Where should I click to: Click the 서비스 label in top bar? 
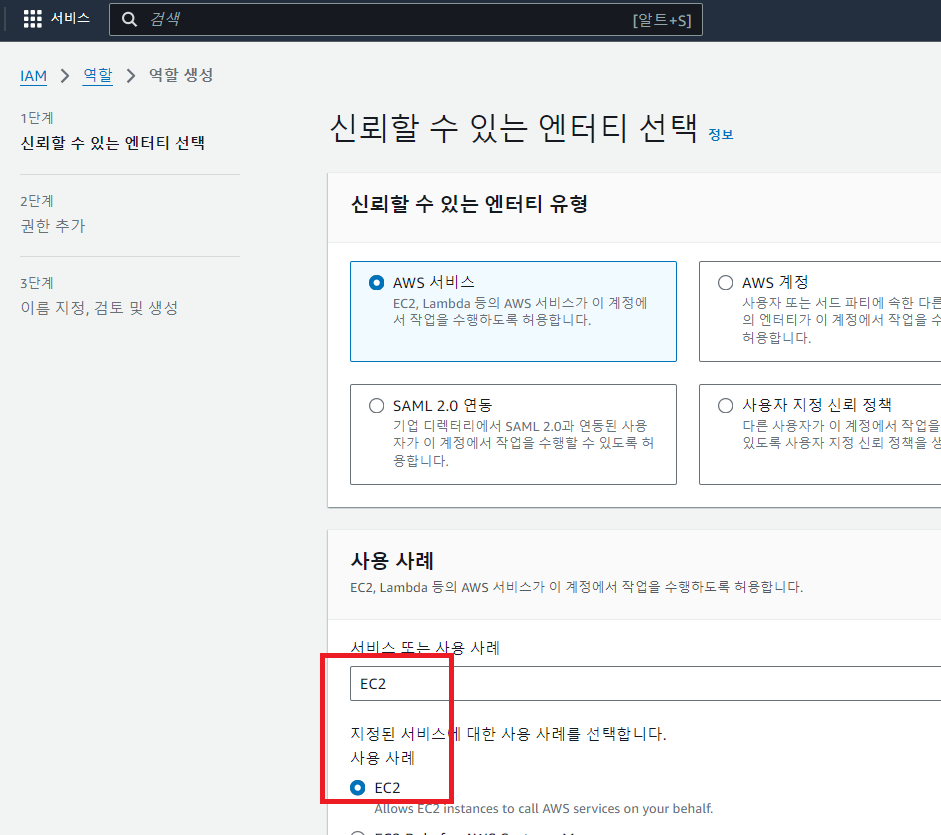coord(70,18)
